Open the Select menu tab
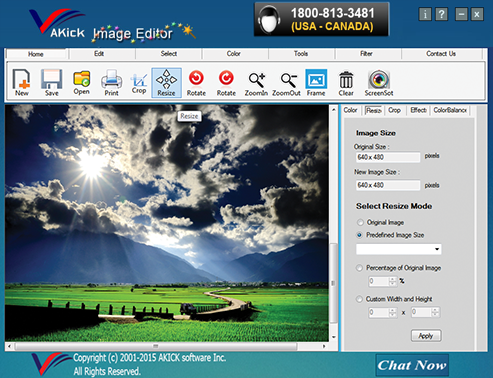The image size is (493, 378). coord(169,54)
